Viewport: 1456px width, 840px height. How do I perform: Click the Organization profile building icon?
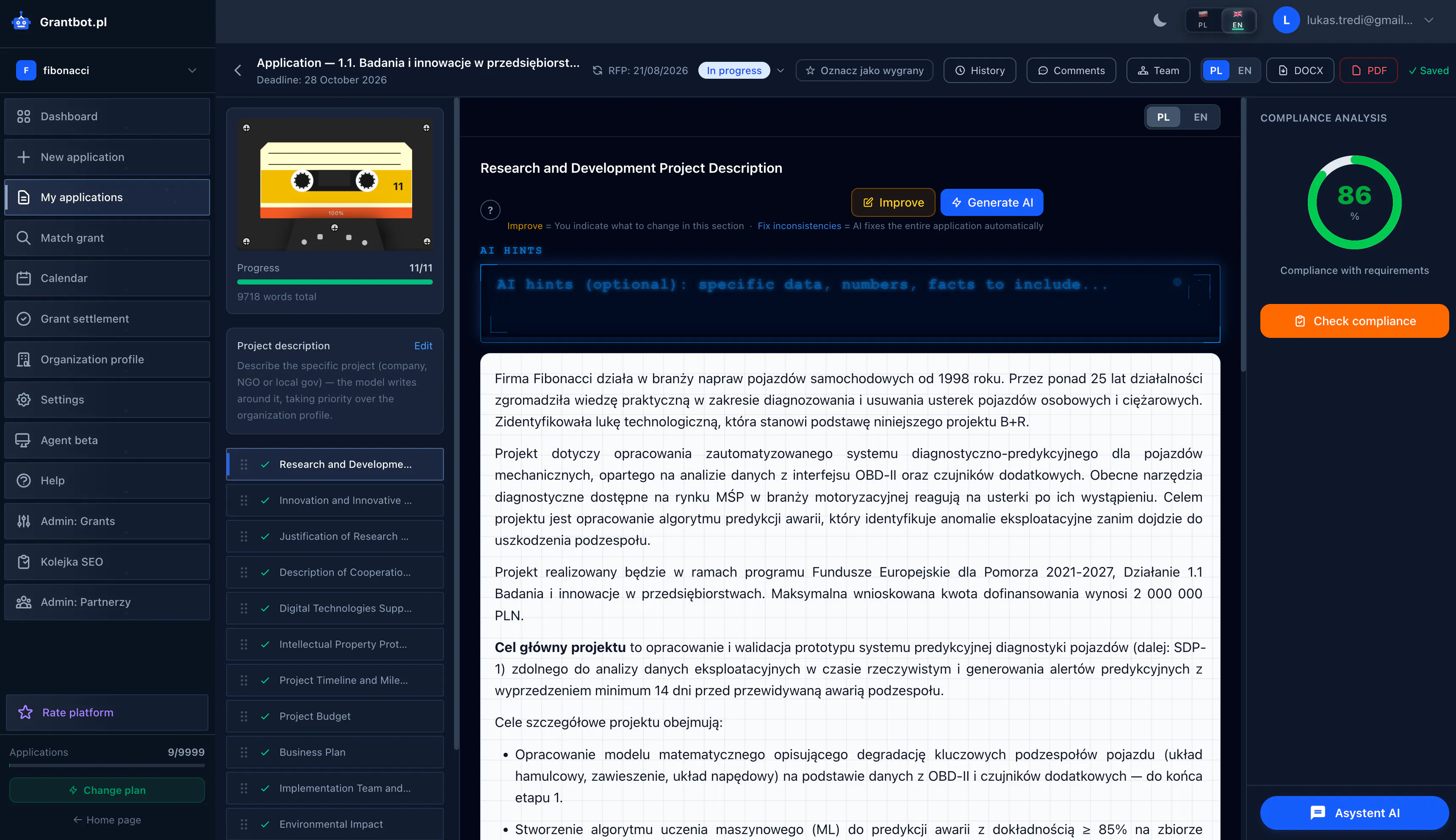(x=24, y=359)
